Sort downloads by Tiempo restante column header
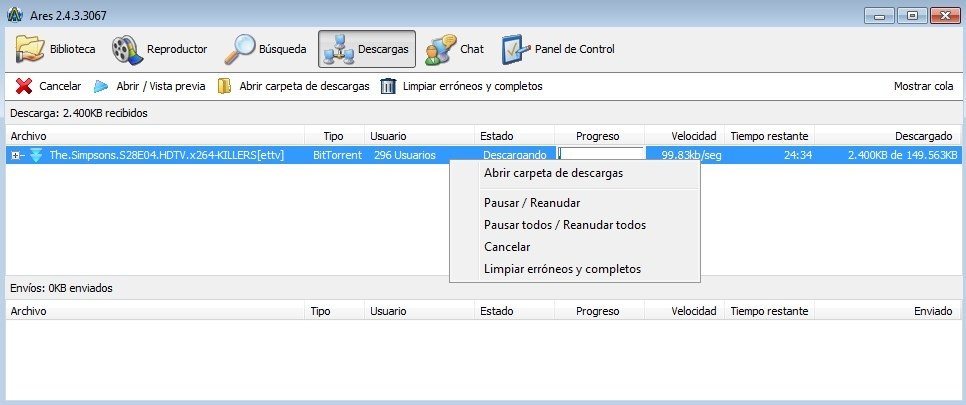The height and width of the screenshot is (405, 966). coord(769,136)
